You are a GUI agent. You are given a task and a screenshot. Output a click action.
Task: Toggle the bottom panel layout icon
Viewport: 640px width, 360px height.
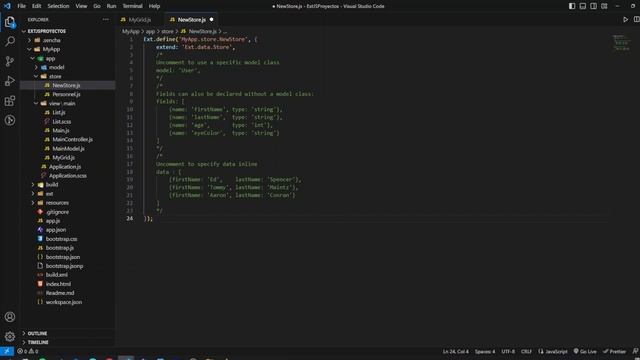tap(582, 6)
